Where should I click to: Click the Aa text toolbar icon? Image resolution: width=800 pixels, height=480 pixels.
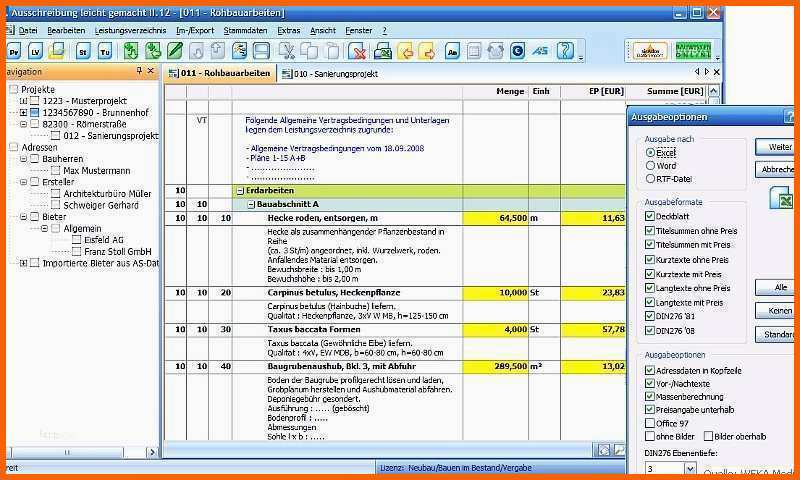(x=452, y=52)
